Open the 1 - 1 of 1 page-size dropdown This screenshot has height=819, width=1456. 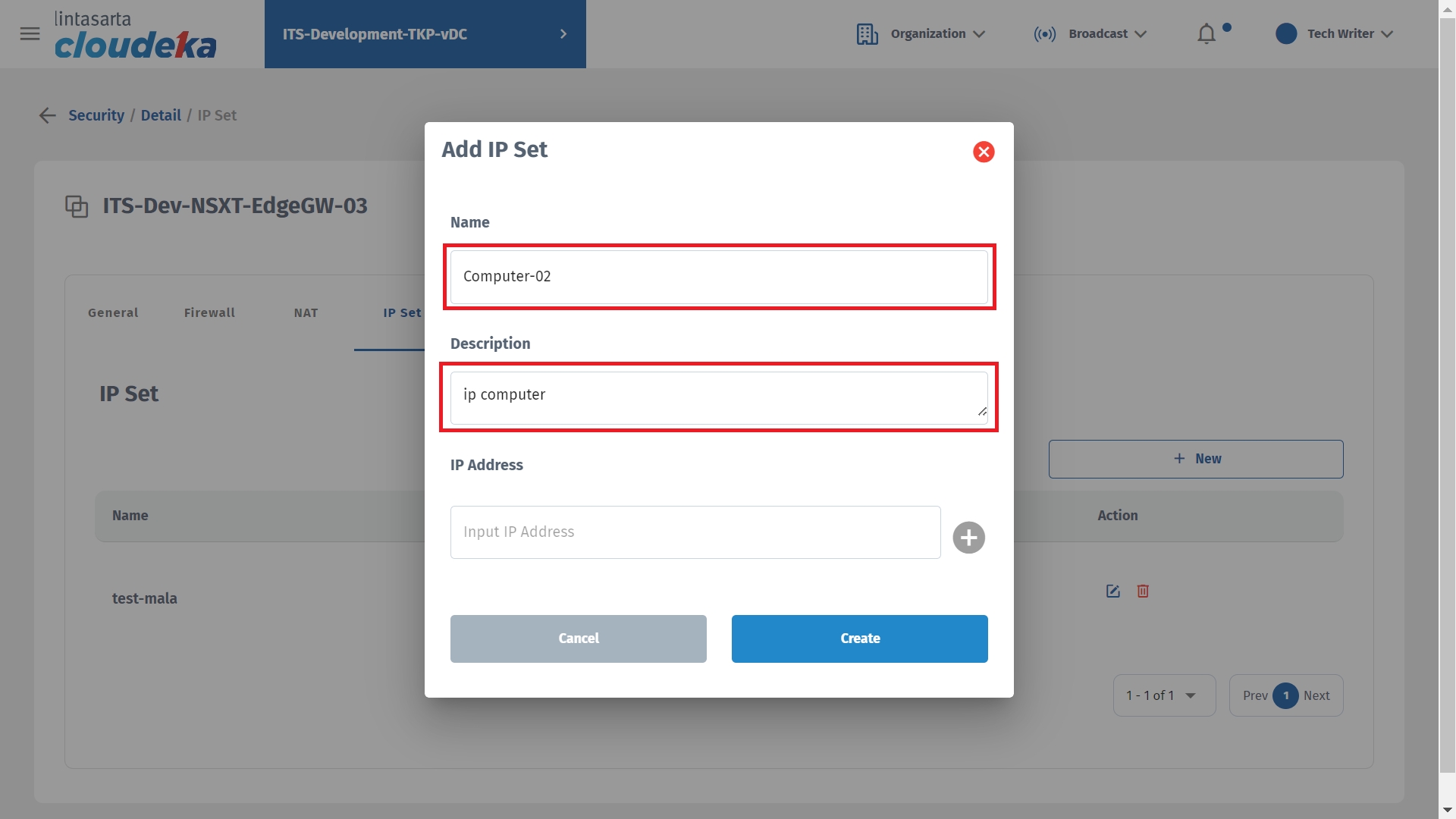click(1164, 695)
